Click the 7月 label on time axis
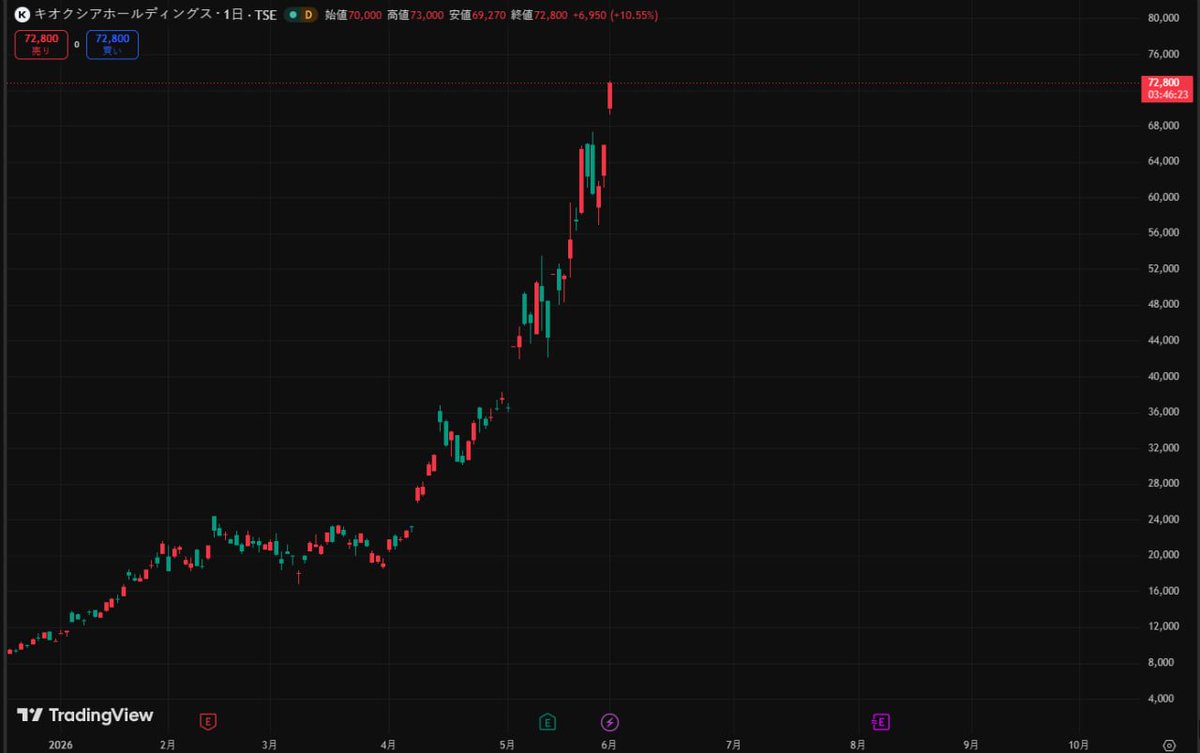The height and width of the screenshot is (753, 1200). (x=733, y=745)
